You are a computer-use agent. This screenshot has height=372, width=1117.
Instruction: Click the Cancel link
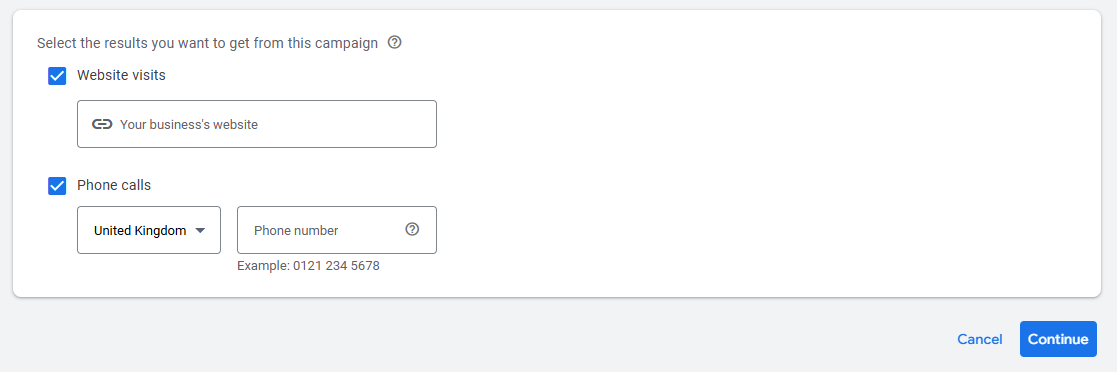click(x=980, y=339)
